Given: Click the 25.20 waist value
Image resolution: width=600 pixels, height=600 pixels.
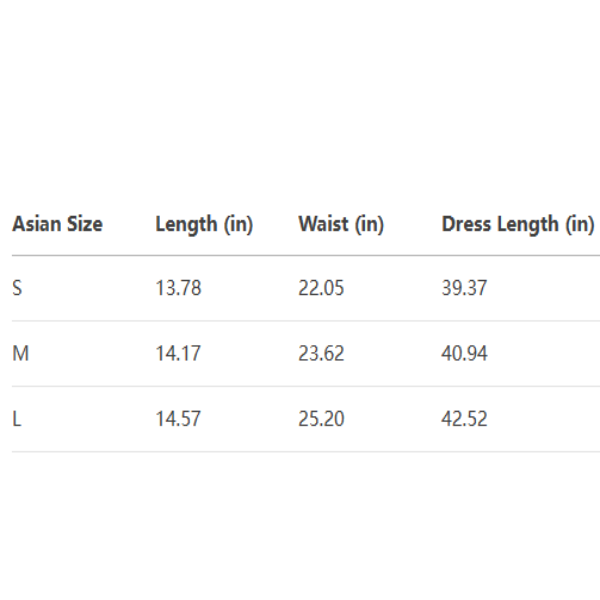Looking at the screenshot, I should (x=321, y=418).
